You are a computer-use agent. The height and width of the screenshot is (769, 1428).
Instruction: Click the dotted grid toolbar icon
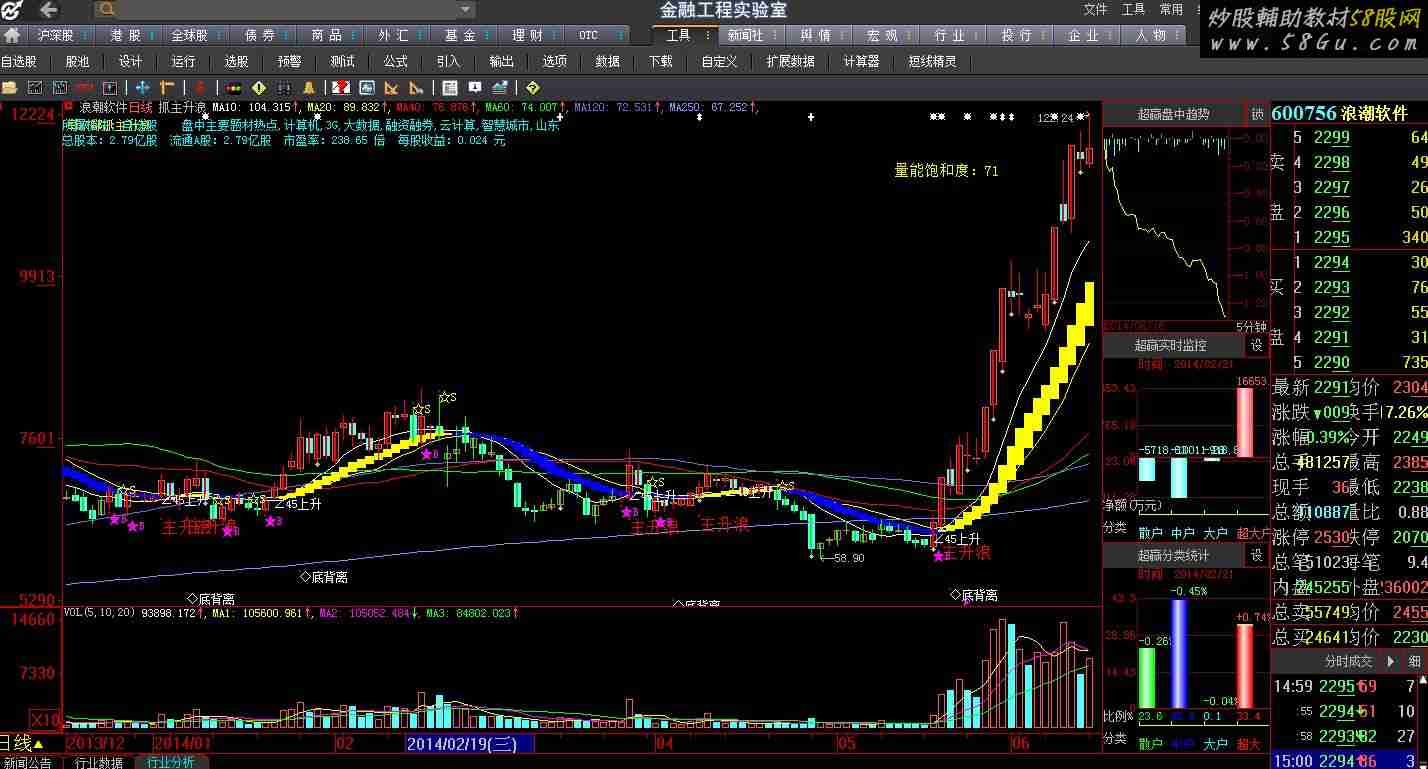(x=284, y=88)
